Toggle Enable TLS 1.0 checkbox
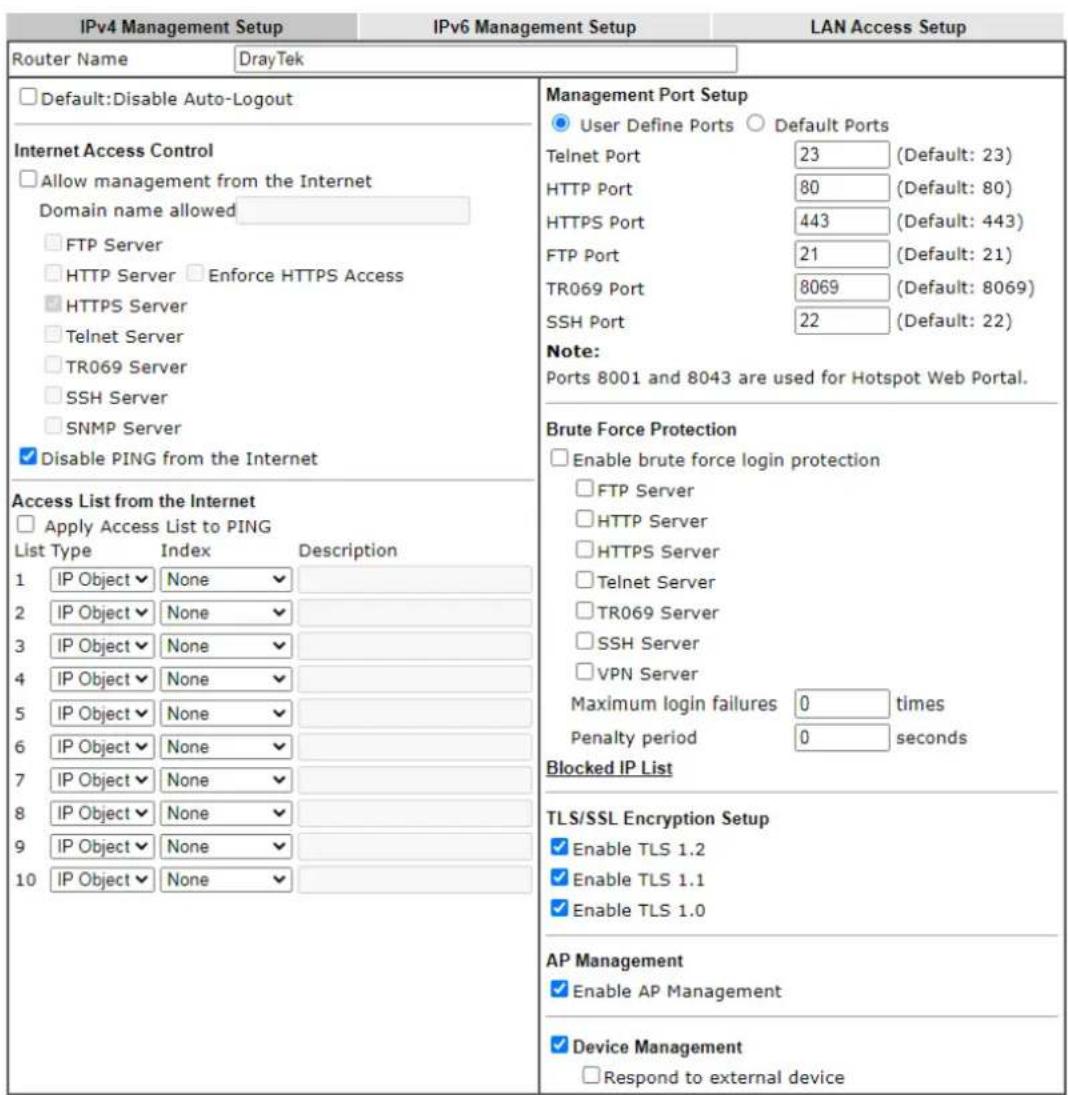The width and height of the screenshot is (1068, 1095). coord(559,908)
